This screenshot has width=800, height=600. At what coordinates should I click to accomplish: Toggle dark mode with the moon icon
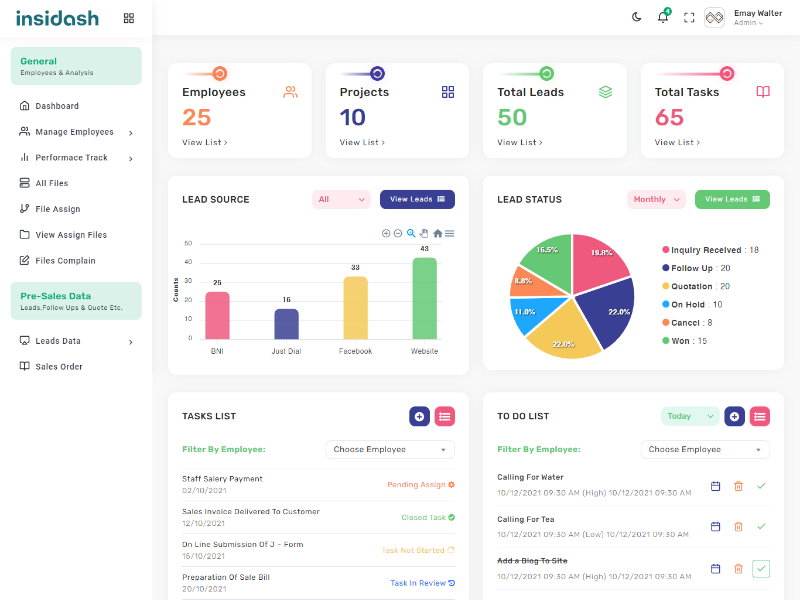(x=636, y=17)
